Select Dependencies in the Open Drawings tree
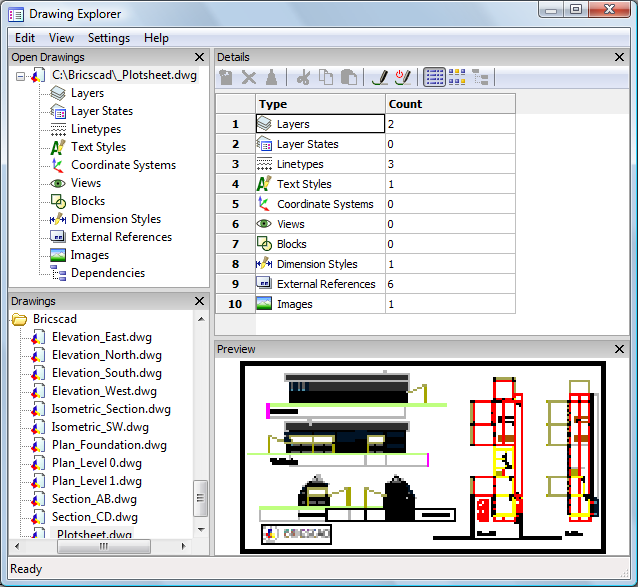638x587 pixels. (x=108, y=273)
